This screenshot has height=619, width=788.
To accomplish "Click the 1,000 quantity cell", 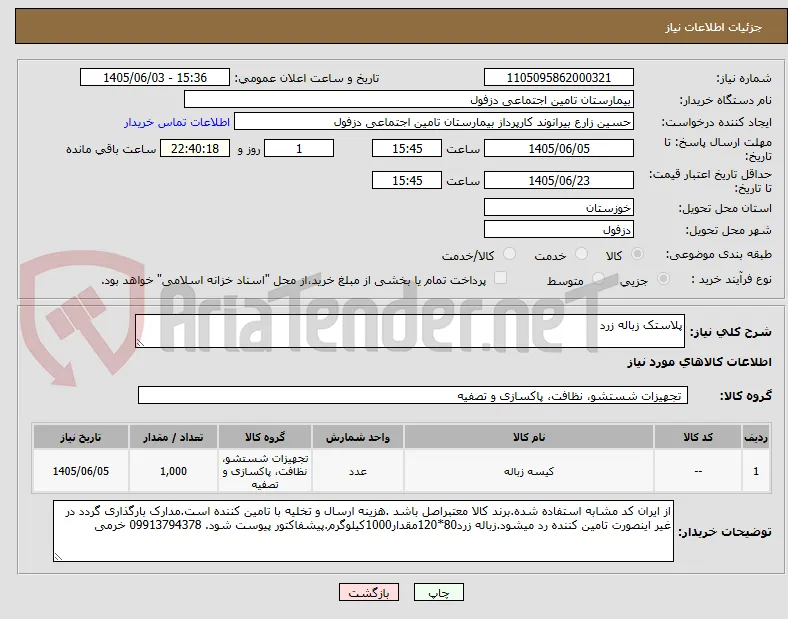I will click(x=173, y=471).
